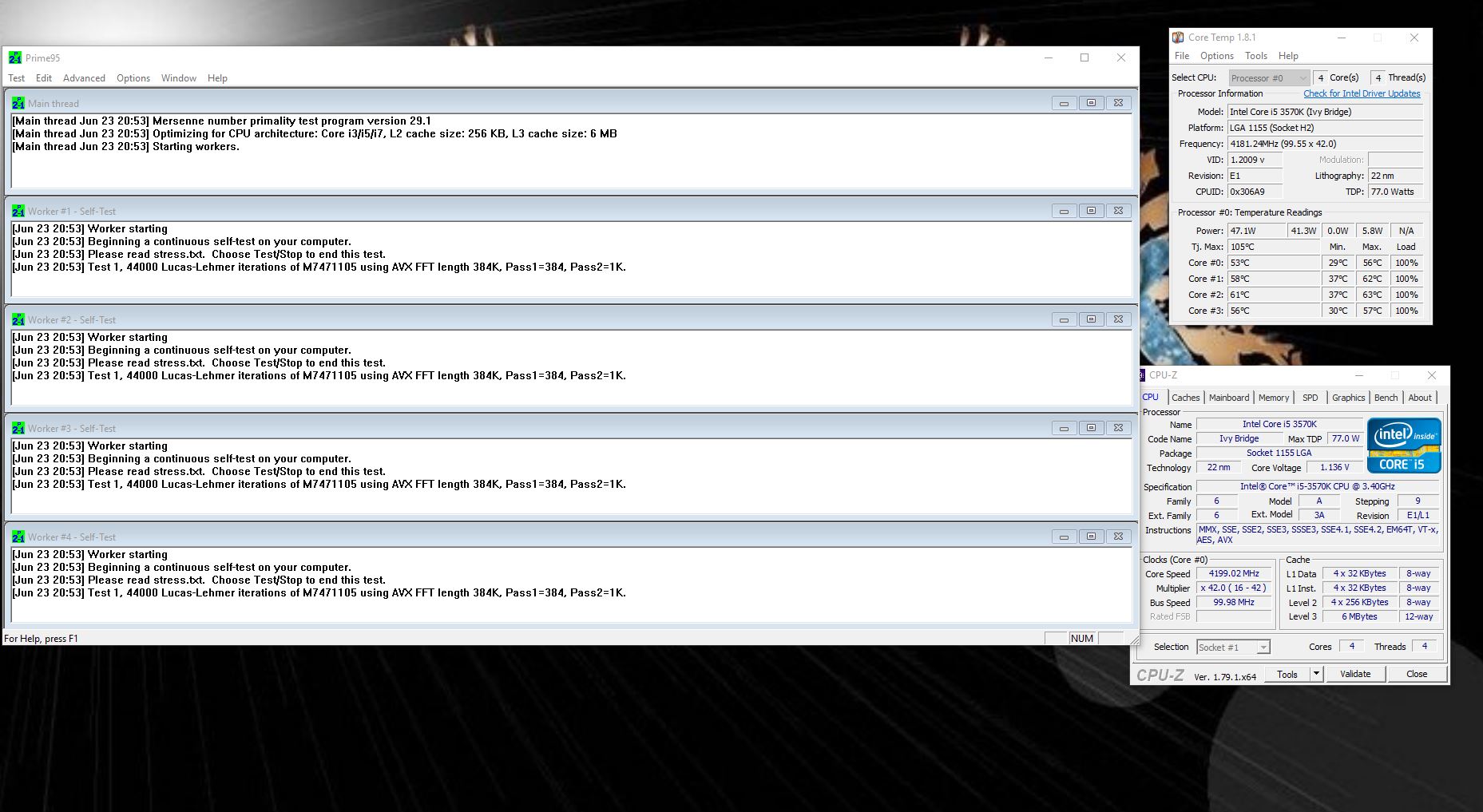Open the Tools menu in Core Temp
The width and height of the screenshot is (1483, 812).
pyautogui.click(x=1256, y=56)
